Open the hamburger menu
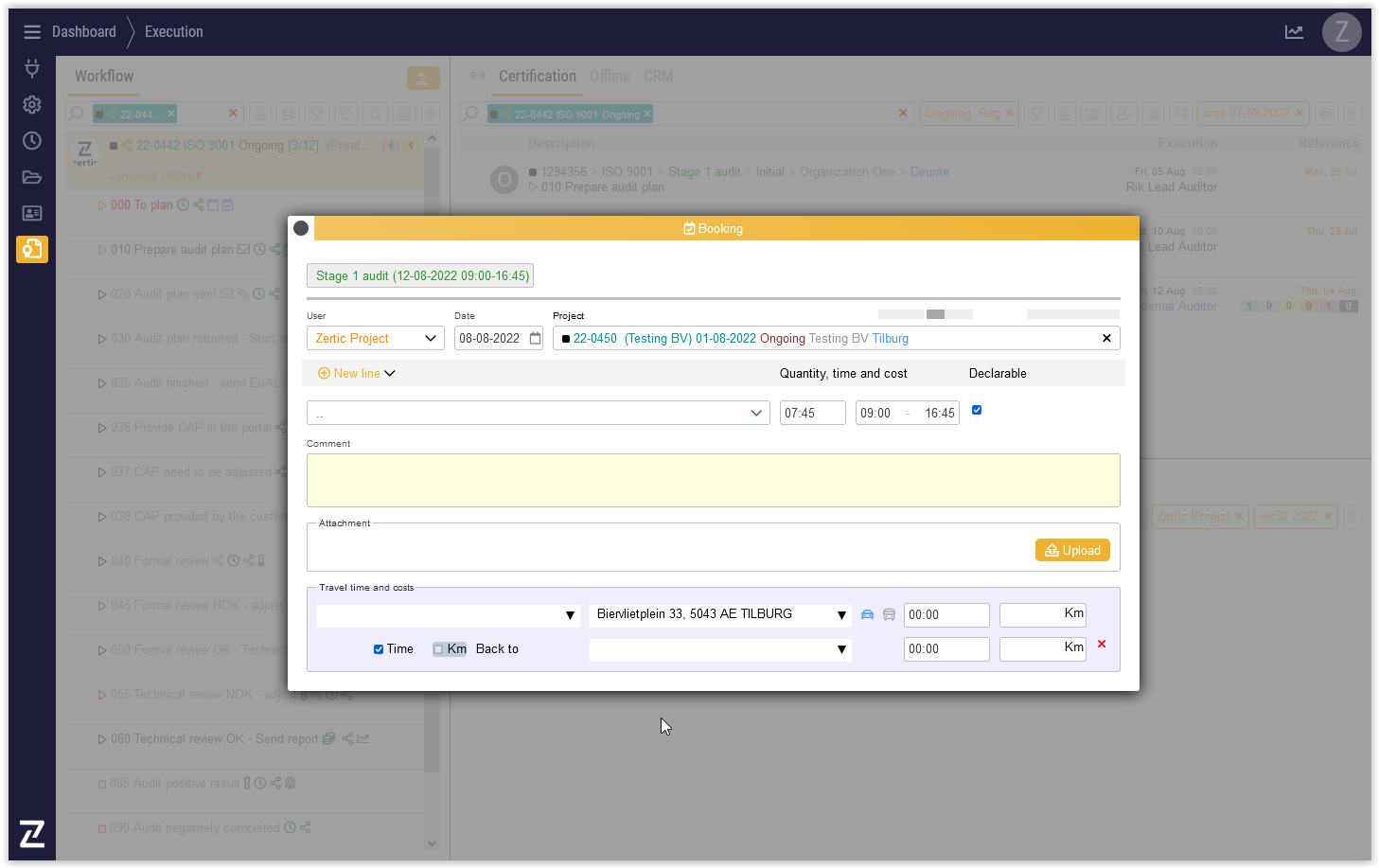This screenshot has width=1379, height=868. 32,32
